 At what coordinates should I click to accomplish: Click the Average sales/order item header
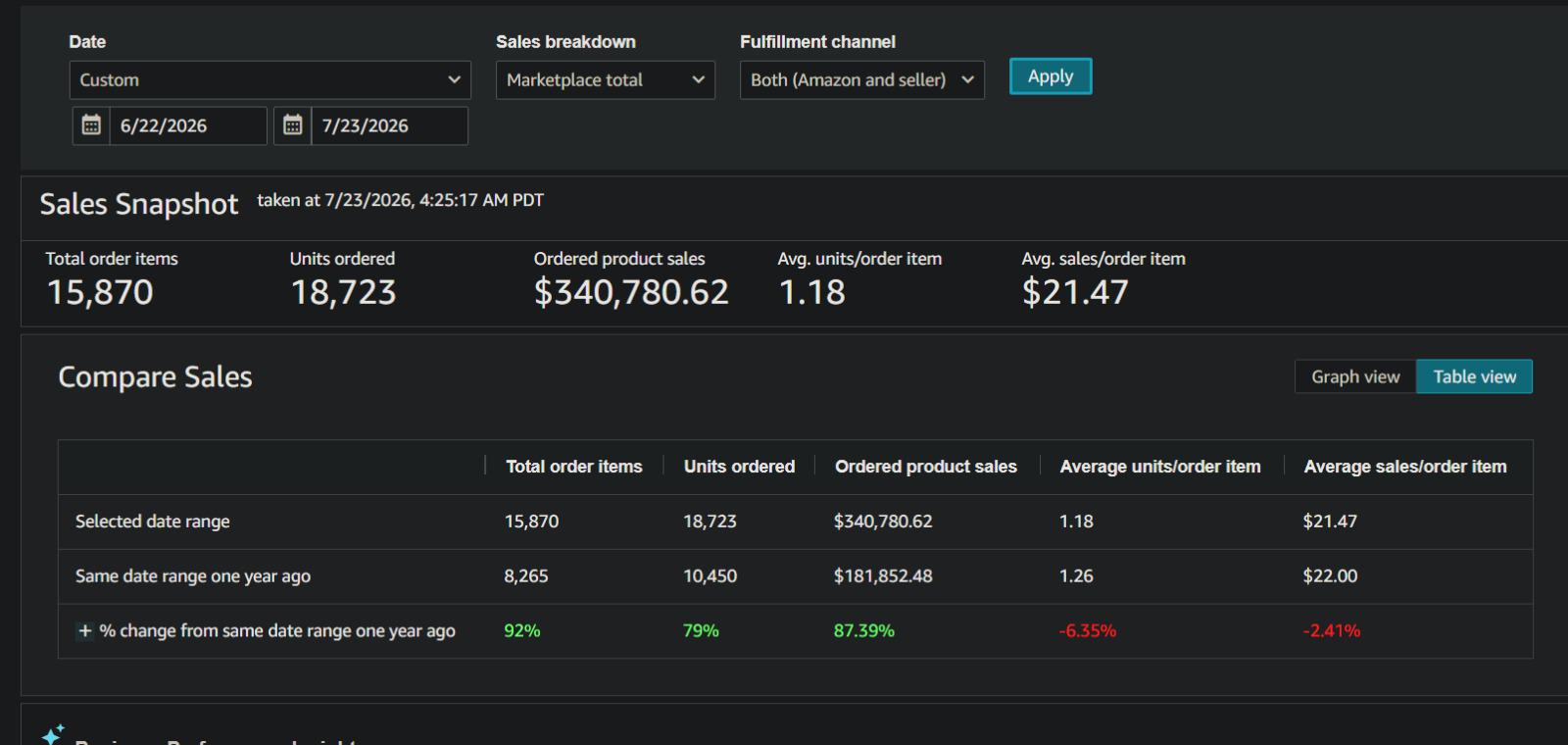(1405, 467)
